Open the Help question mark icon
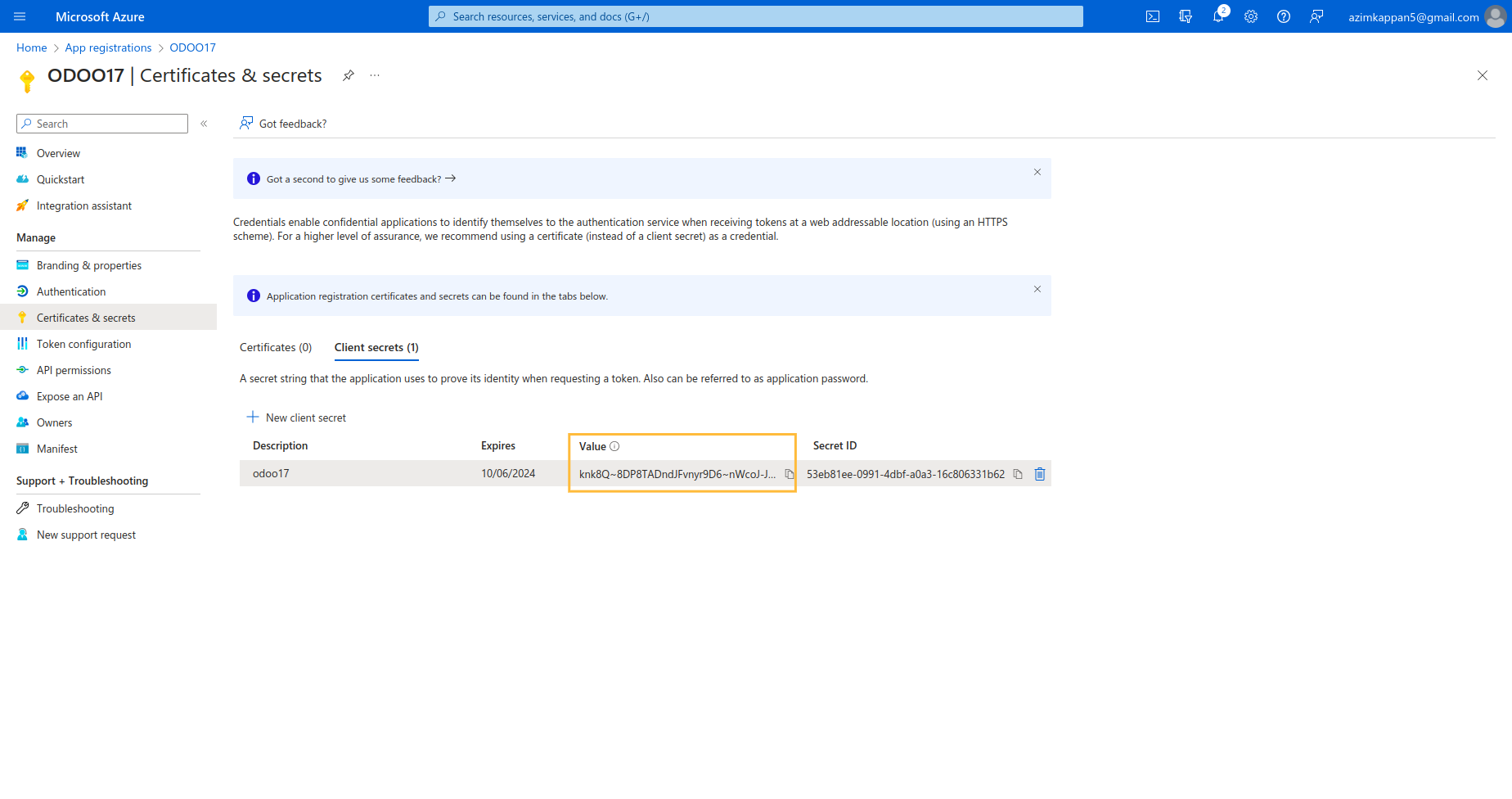 click(1284, 16)
